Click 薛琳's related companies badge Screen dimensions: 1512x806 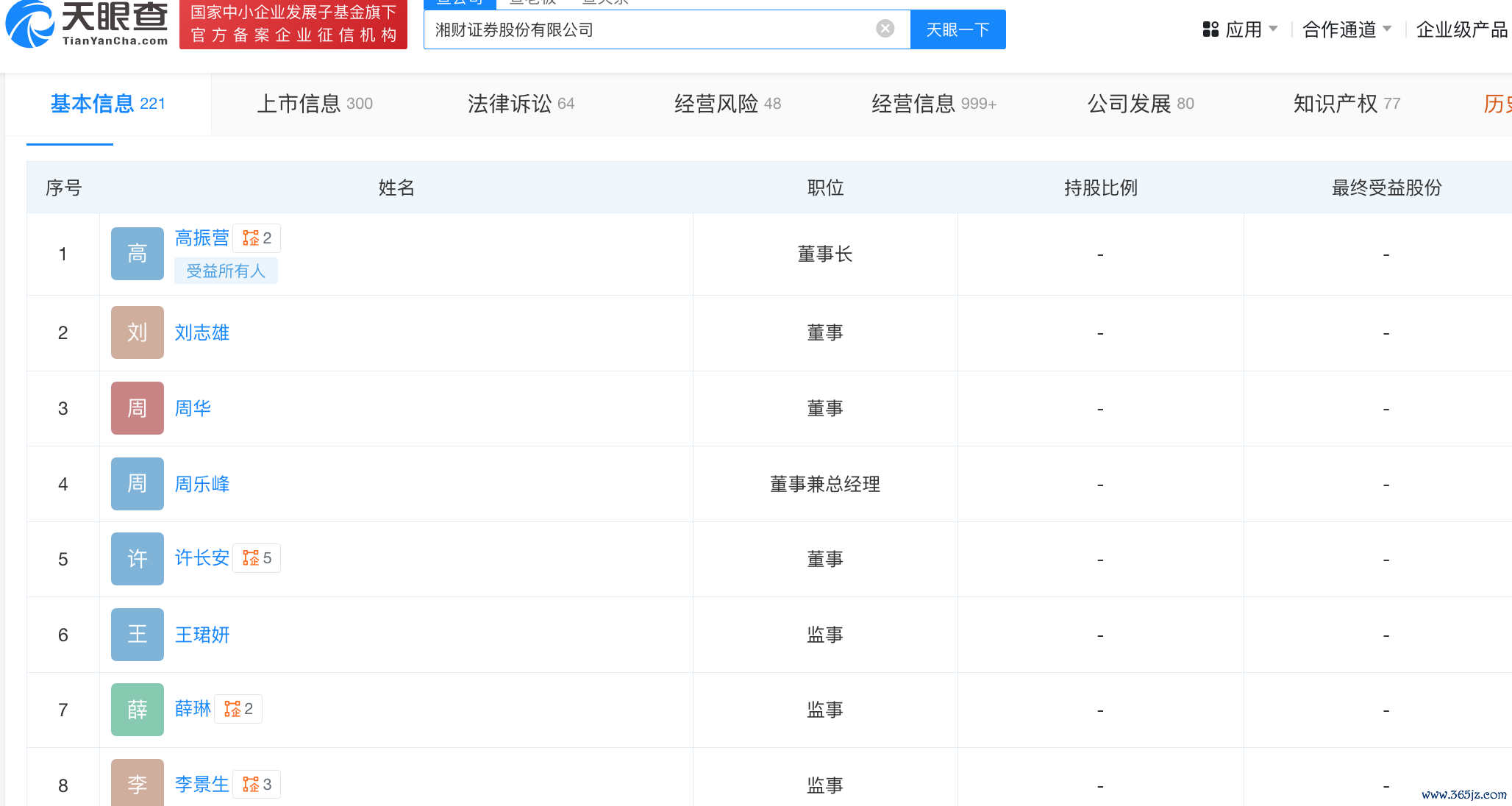point(238,709)
